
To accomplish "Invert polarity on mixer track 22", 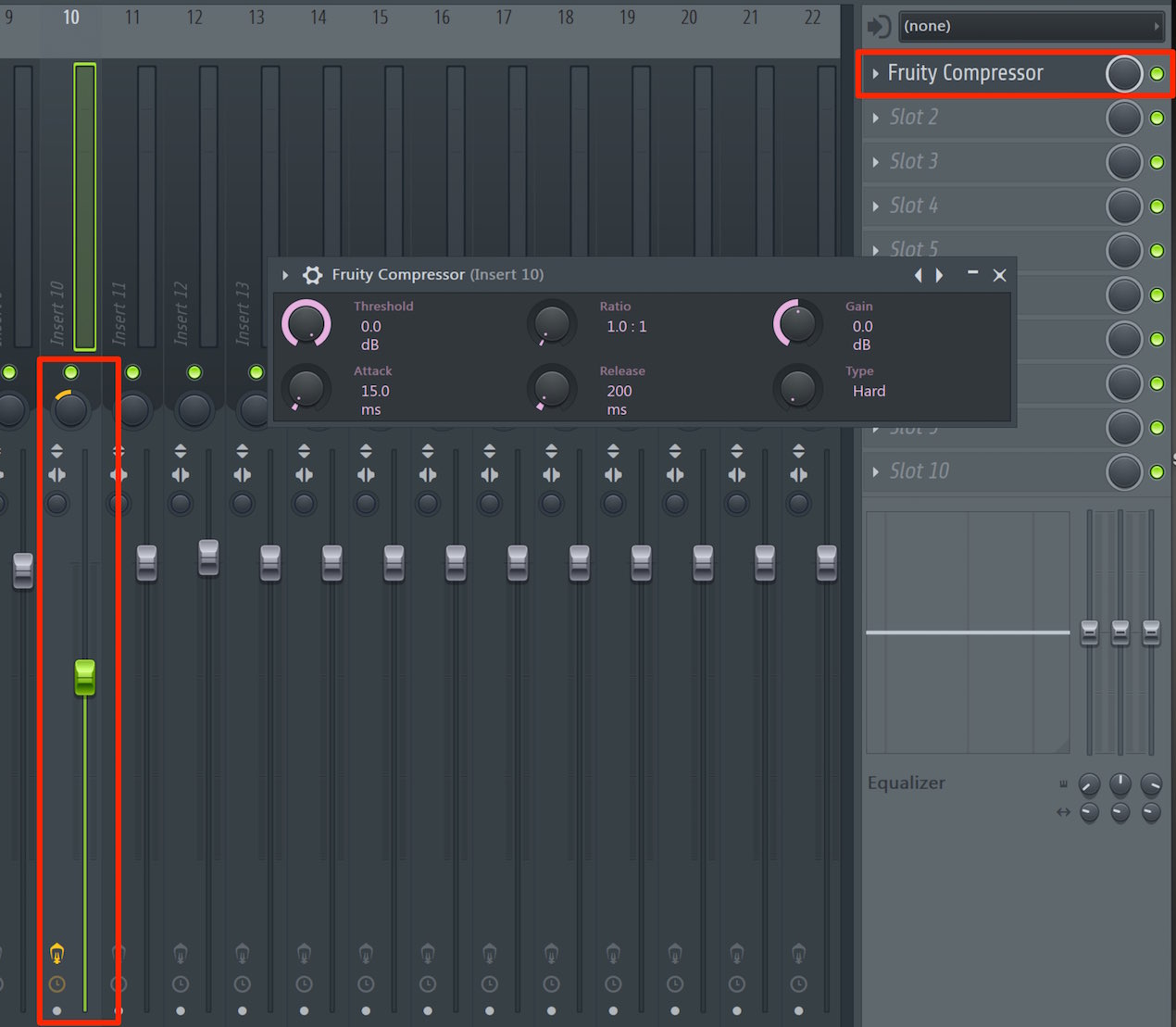I will 798,451.
